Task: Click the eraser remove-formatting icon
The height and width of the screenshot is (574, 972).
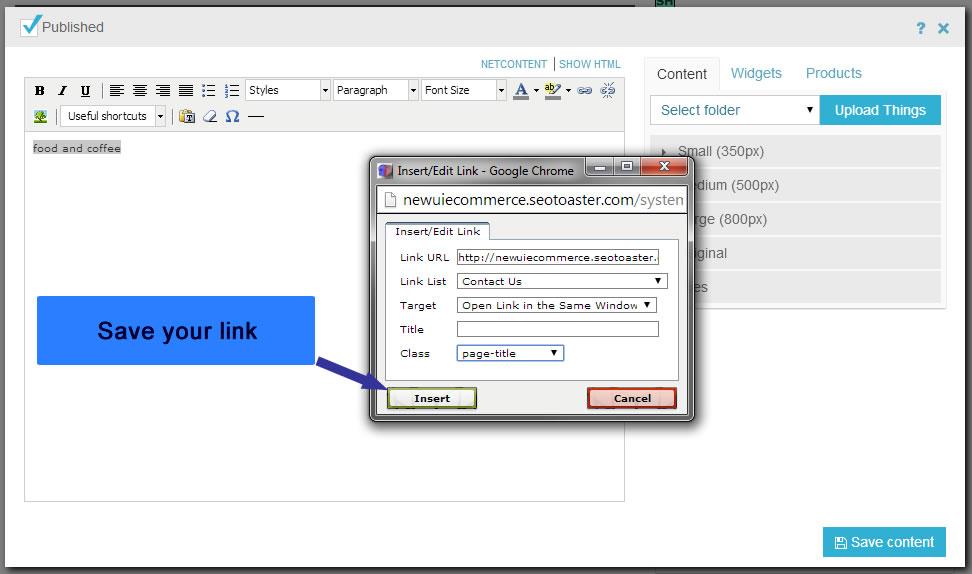Action: (210, 116)
